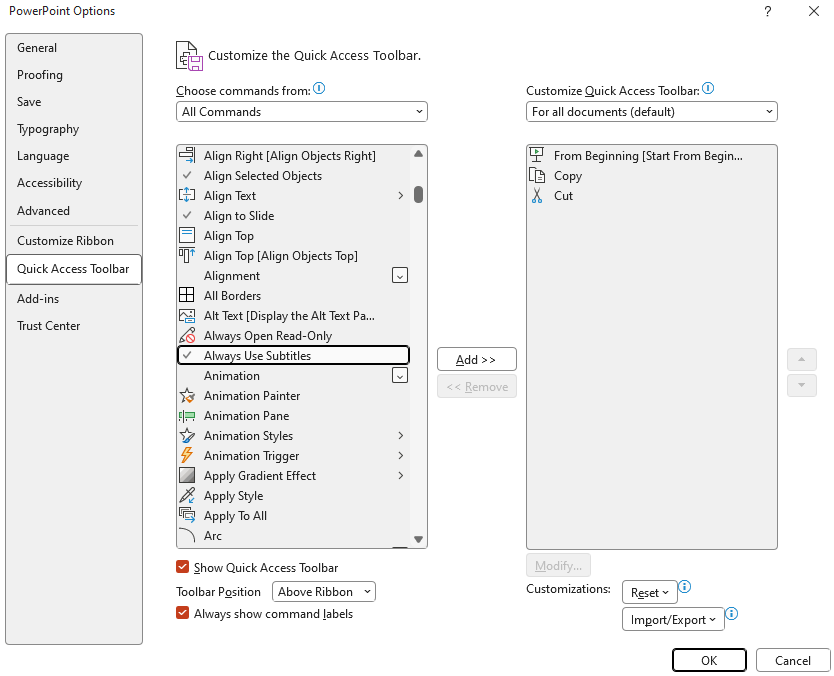Click the commands list scroll-up arrow
The image size is (834, 676).
coord(419,154)
